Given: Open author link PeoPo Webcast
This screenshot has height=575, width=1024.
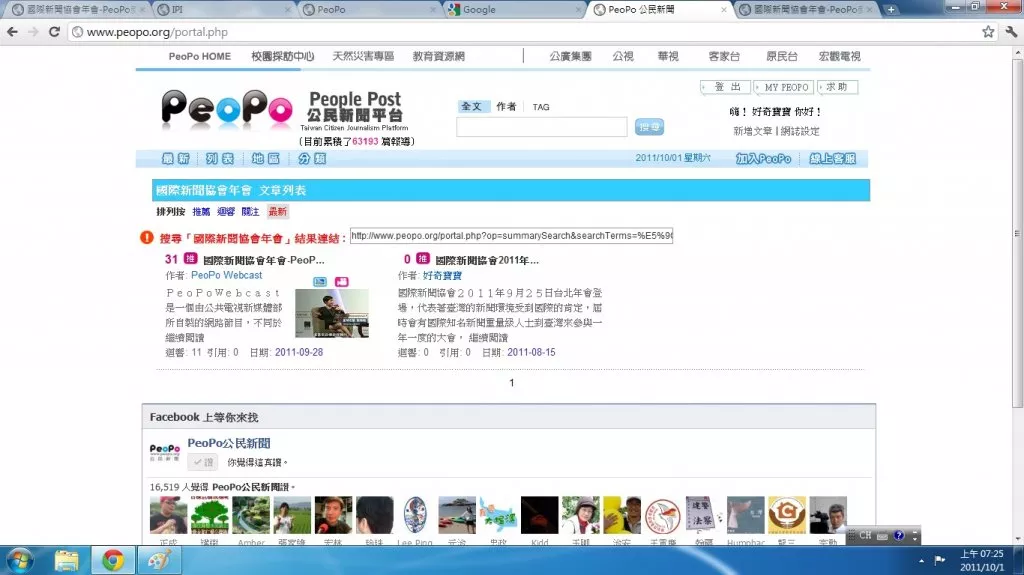Looking at the screenshot, I should (x=227, y=275).
